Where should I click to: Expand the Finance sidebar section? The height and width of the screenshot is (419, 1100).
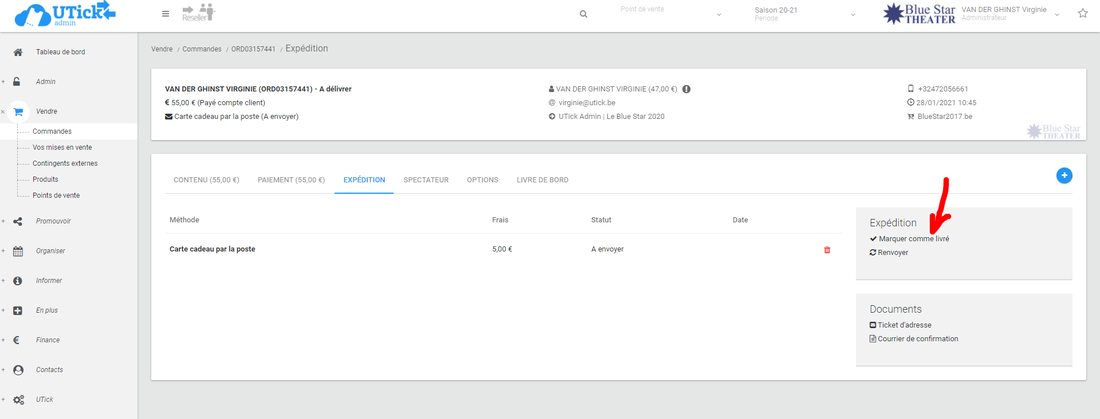click(x=48, y=340)
